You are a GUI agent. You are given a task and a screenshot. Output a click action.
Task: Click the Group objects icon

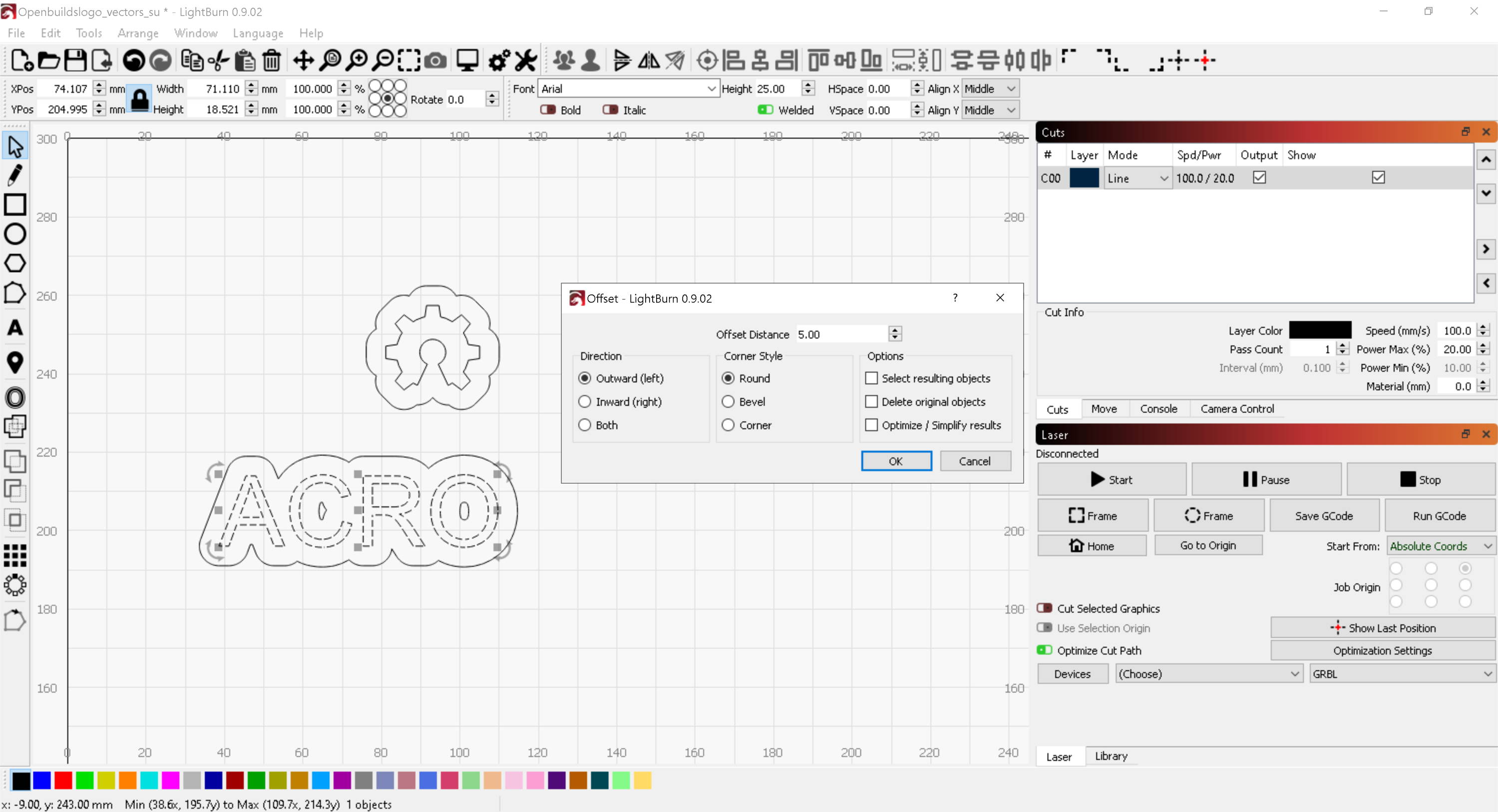coord(563,60)
